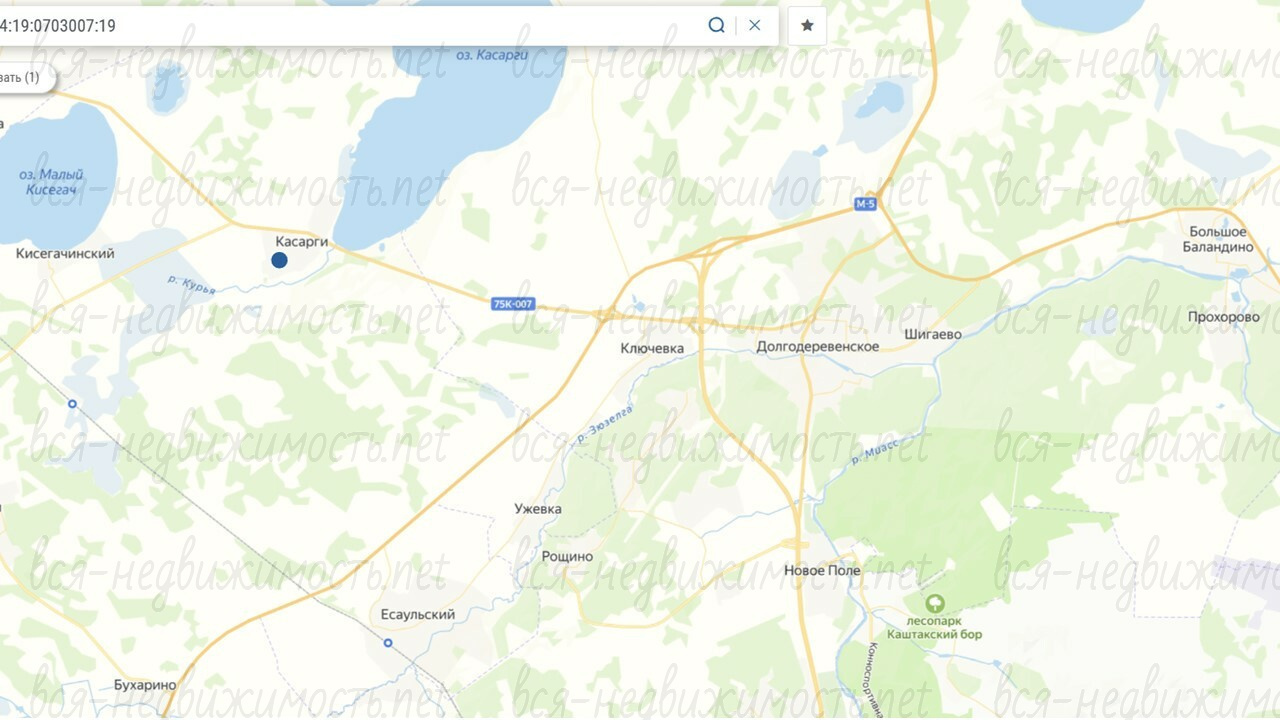Click the лесопарк Каштакский бор tree icon
The image size is (1280, 720).
pyautogui.click(x=934, y=604)
